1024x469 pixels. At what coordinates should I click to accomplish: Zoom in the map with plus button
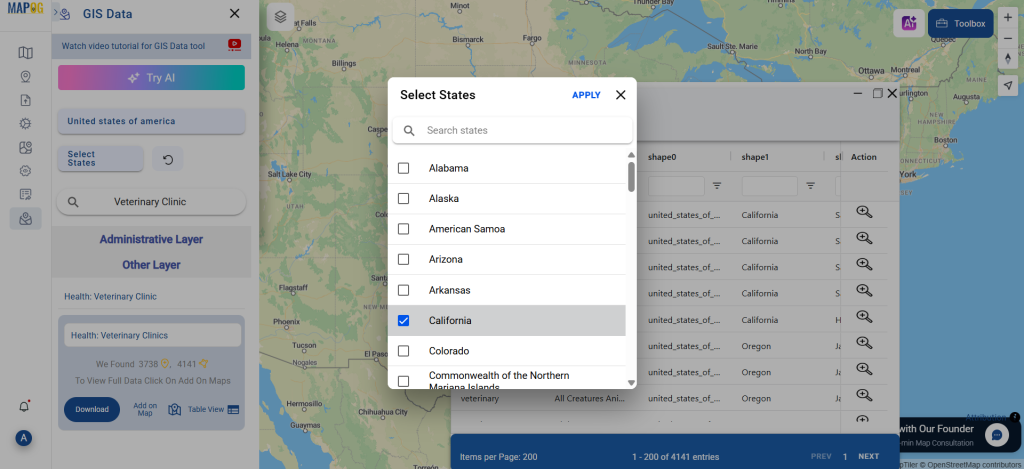(1008, 18)
